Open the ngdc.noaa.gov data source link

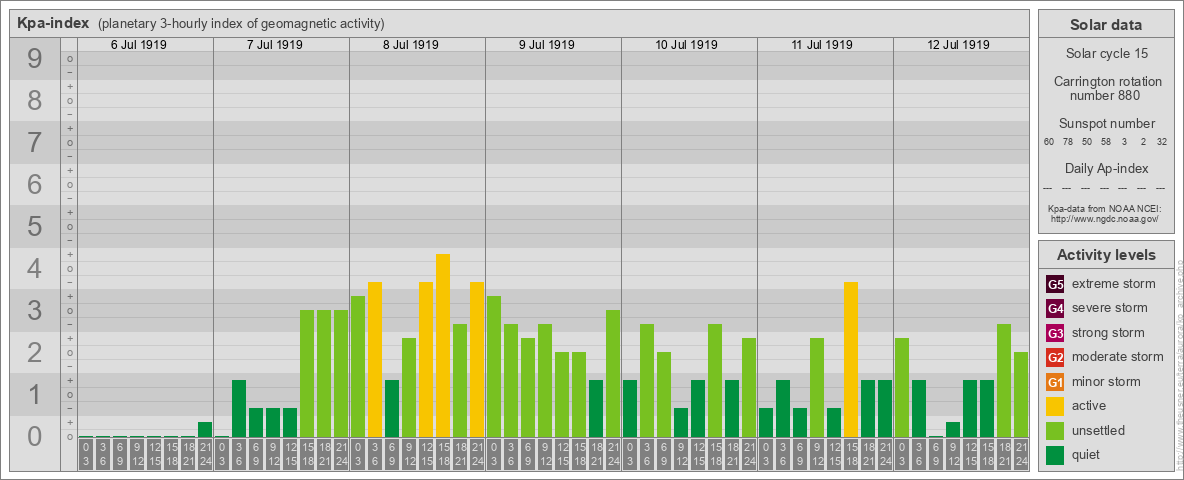click(x=1105, y=218)
